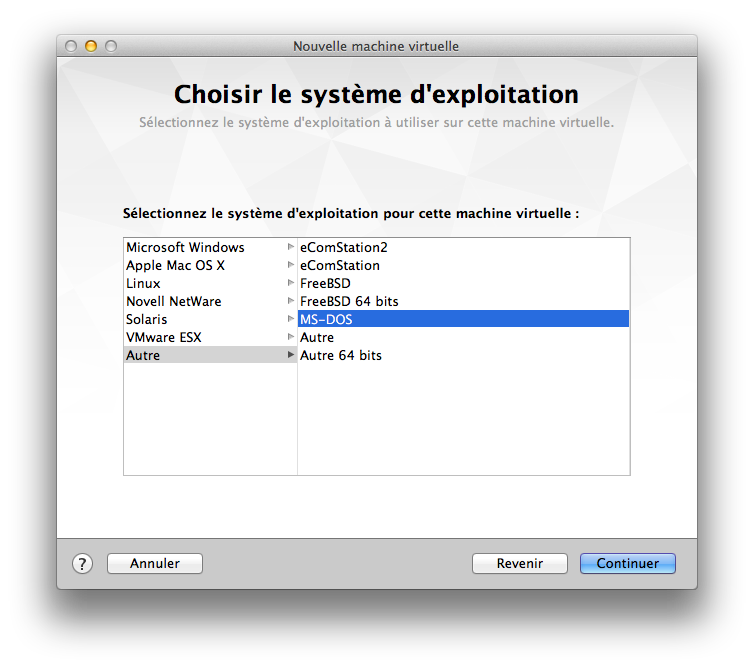Expand arrow next to Linux
Screen dimensions: 754x668
[290, 283]
